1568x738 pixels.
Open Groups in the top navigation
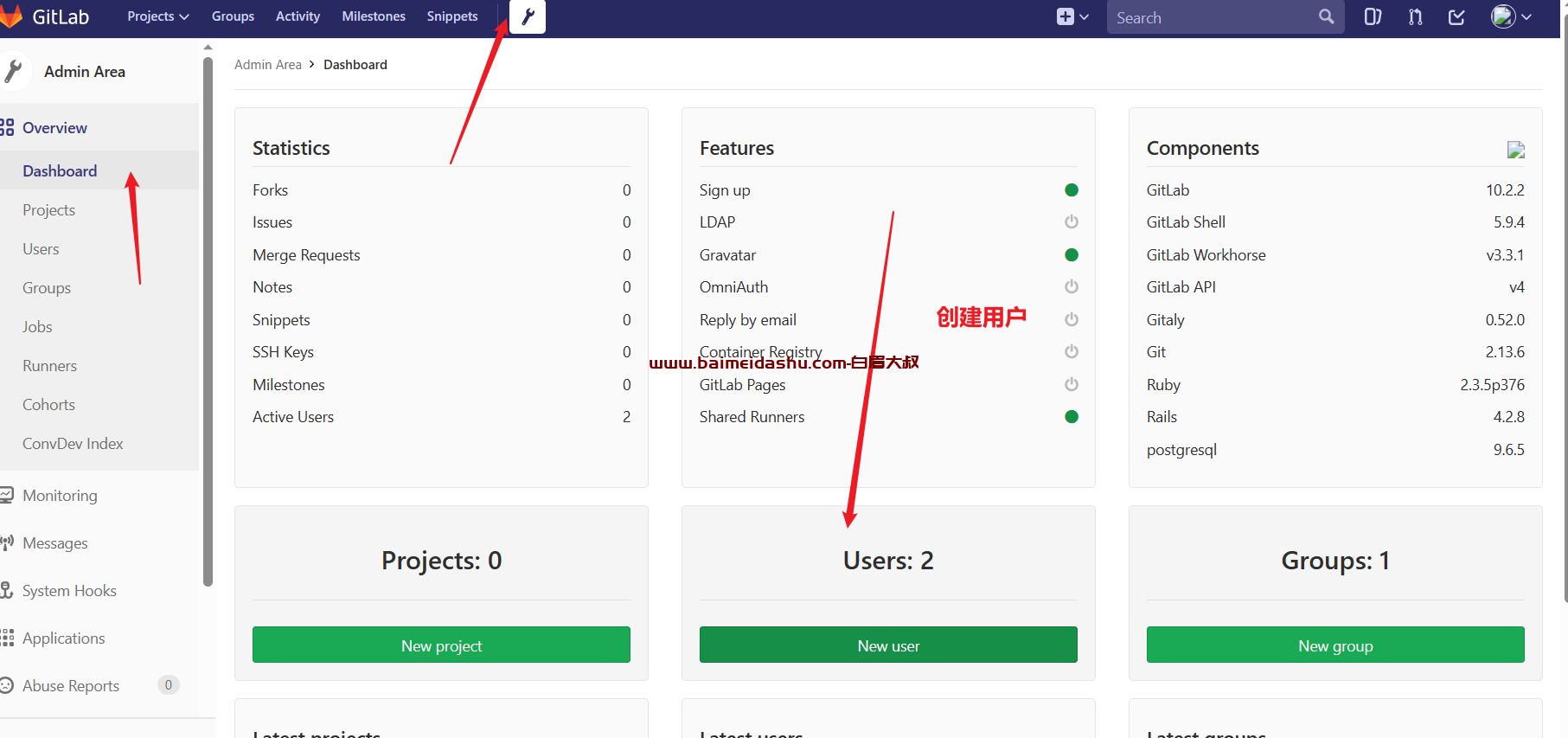point(233,16)
